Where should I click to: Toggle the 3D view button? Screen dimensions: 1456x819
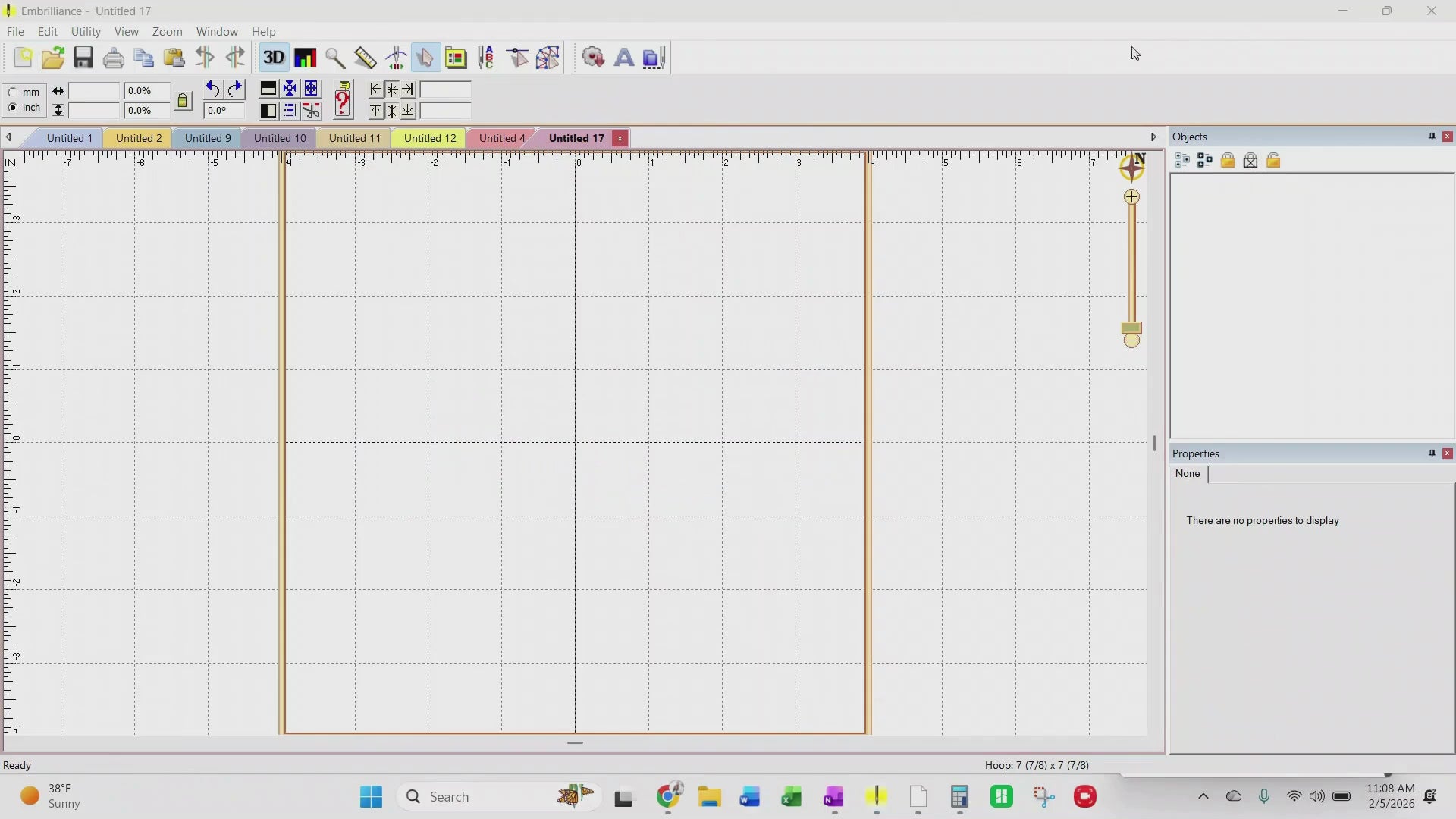[x=274, y=58]
